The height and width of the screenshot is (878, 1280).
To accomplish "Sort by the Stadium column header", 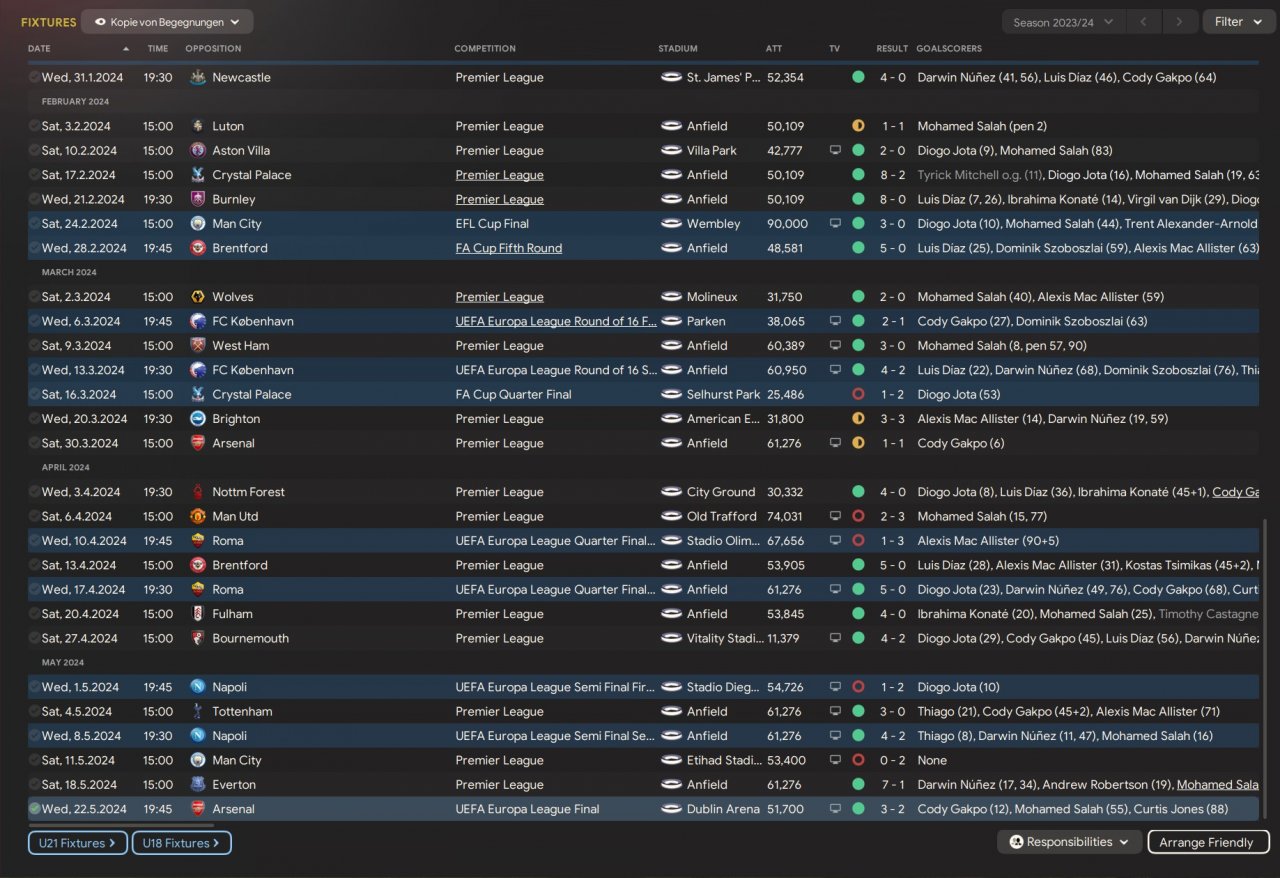I will 678,49.
